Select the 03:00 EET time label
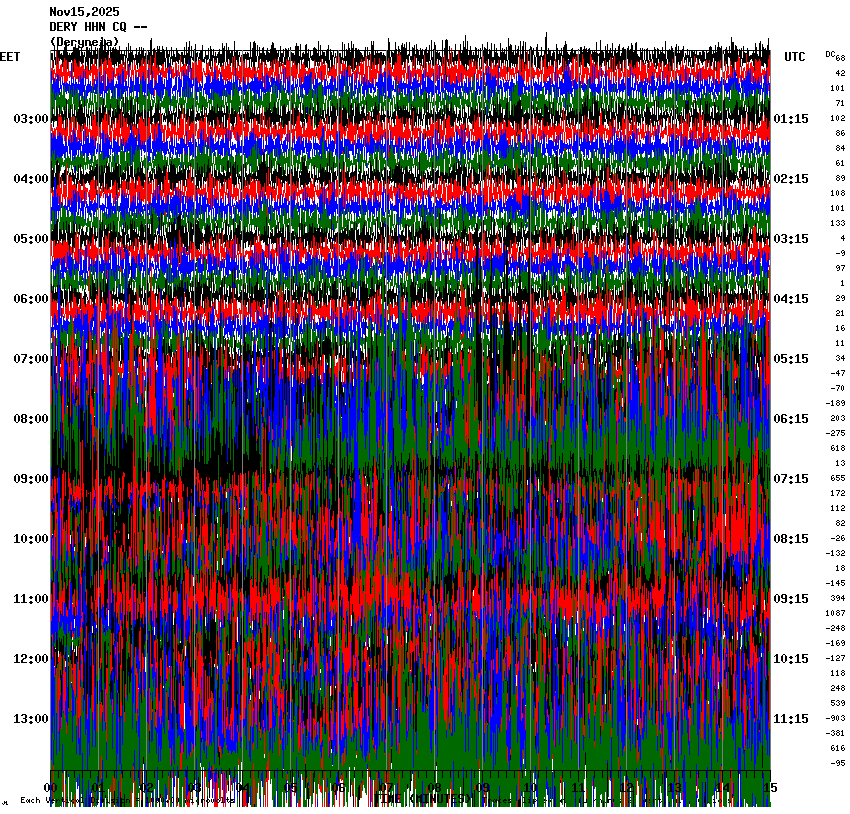The width and height of the screenshot is (850, 814). tap(30, 119)
